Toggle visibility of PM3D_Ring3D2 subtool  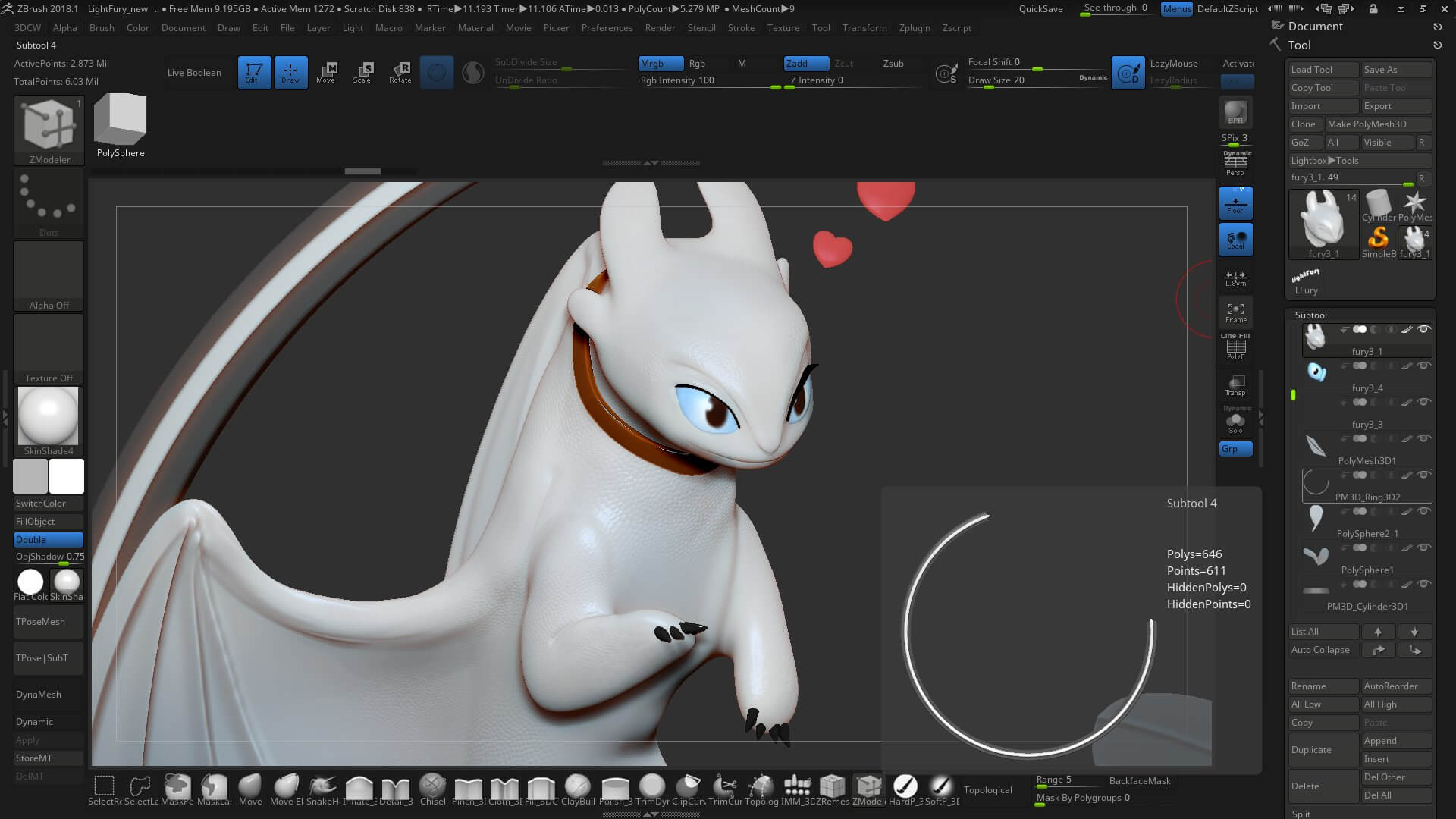click(1423, 475)
